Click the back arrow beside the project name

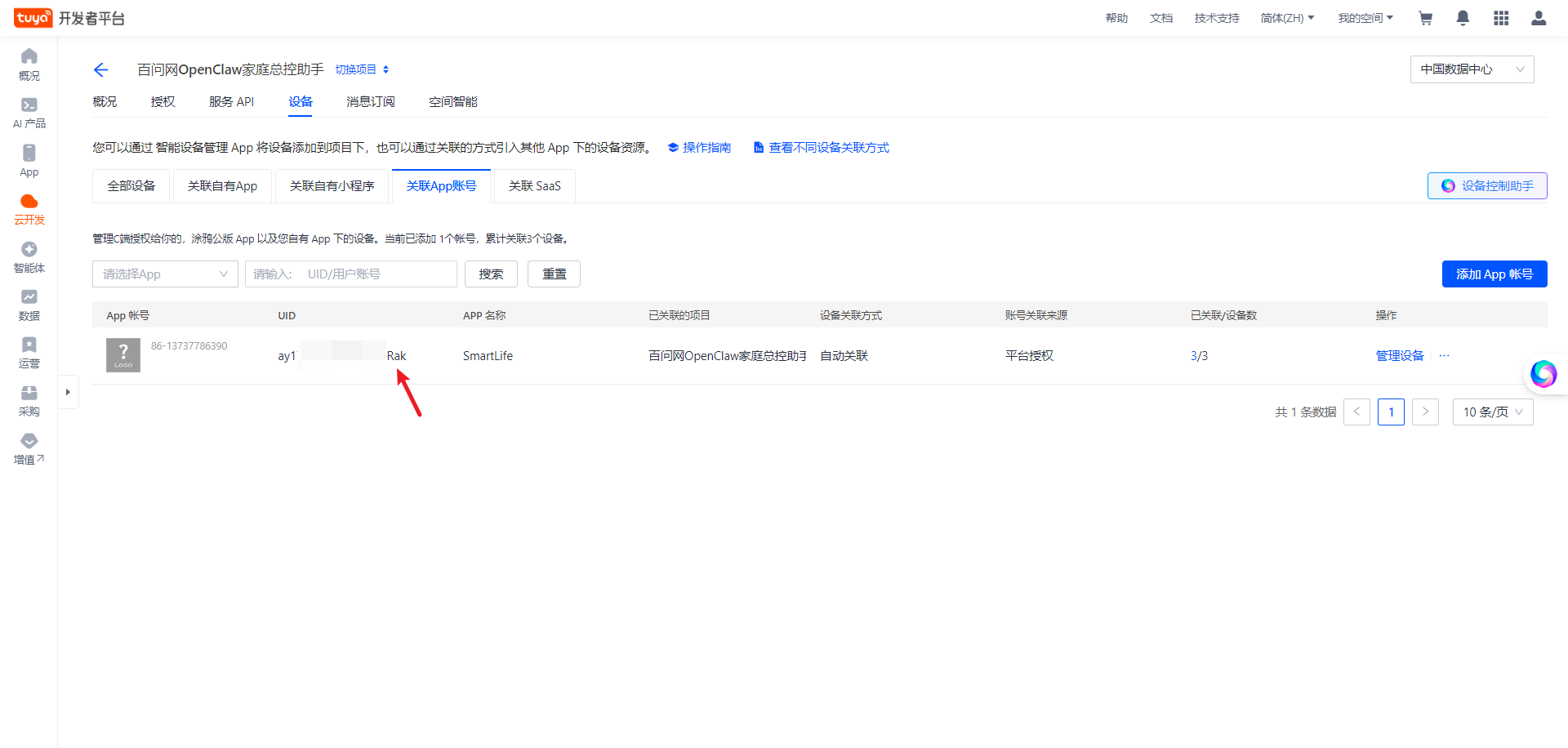(x=100, y=70)
